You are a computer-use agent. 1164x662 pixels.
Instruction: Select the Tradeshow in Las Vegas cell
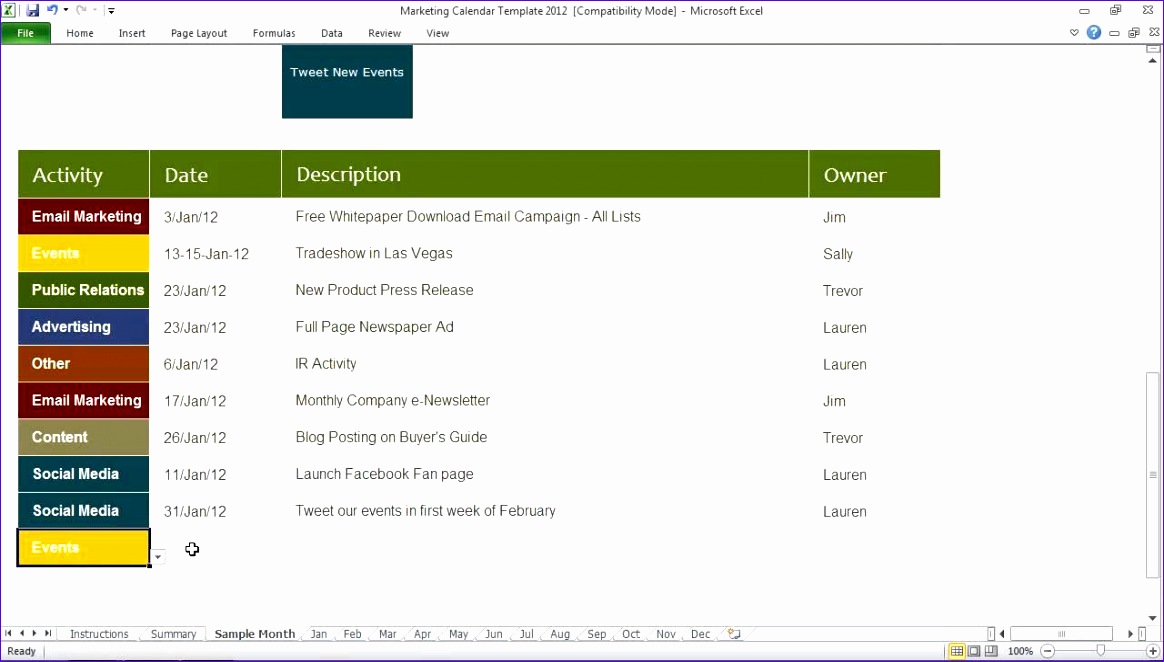coord(374,254)
